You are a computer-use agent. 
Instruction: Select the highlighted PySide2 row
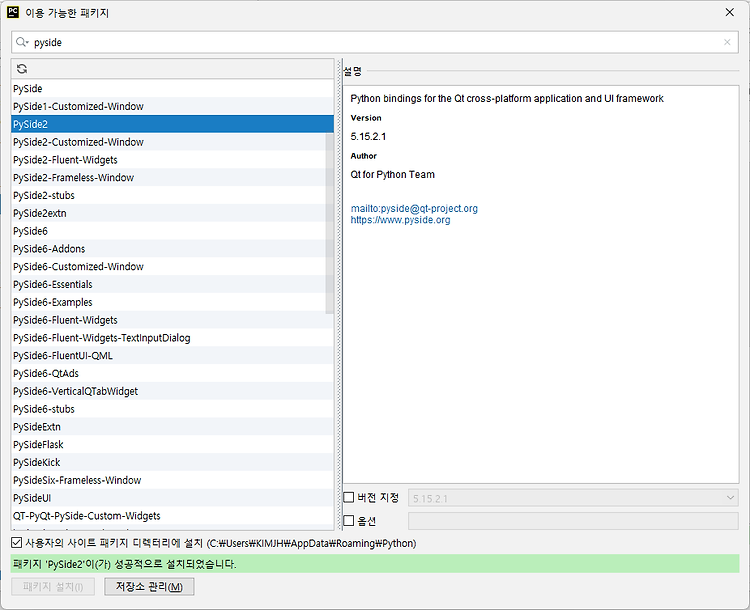click(172, 124)
